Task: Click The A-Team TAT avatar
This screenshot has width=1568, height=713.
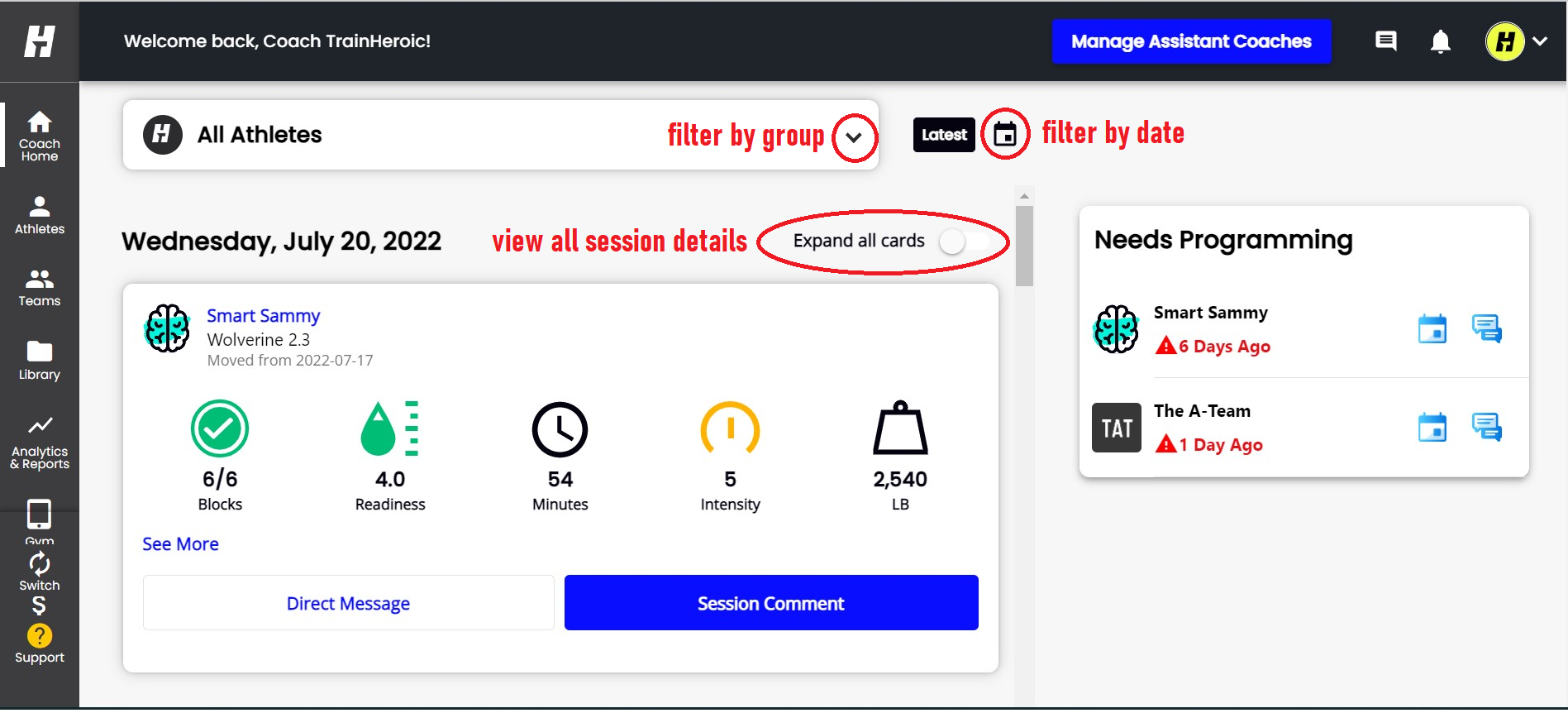Action: click(1117, 428)
